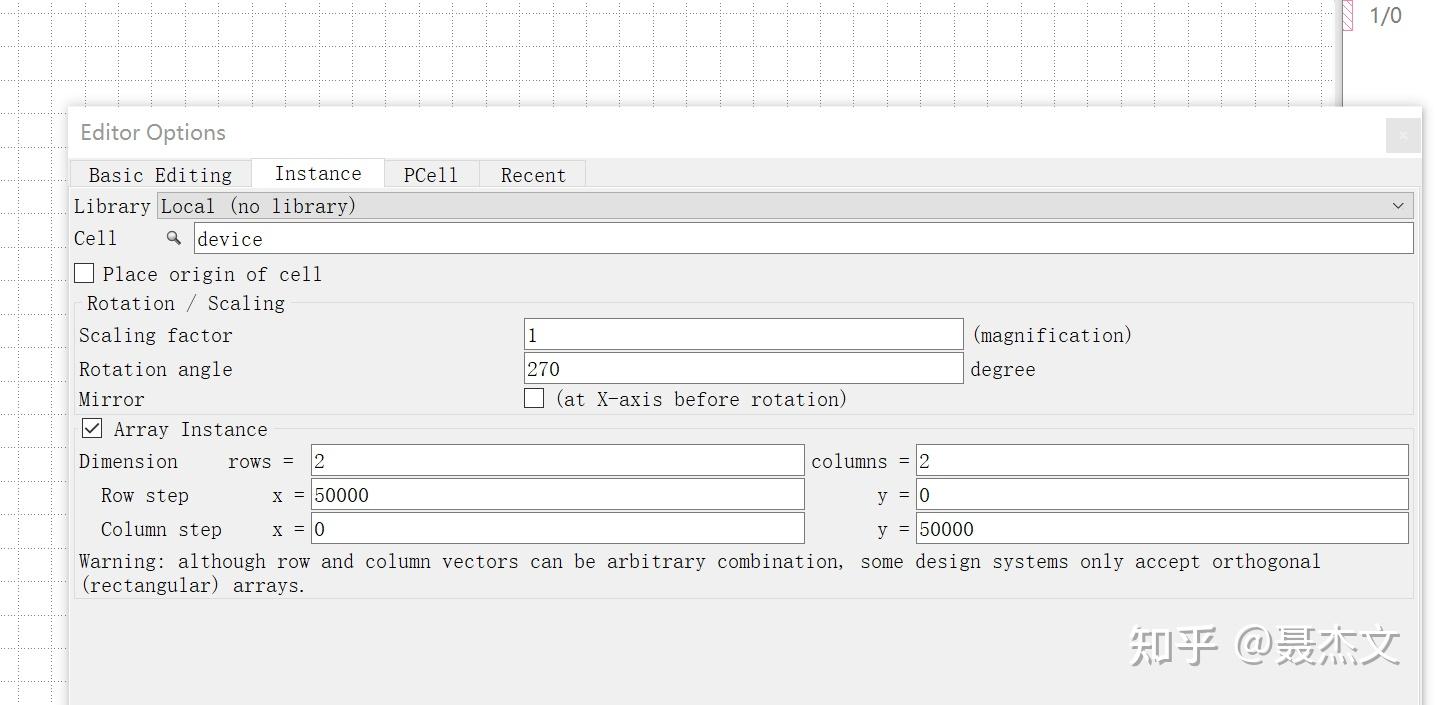1437x705 pixels.
Task: Click the rows dimension field
Action: coord(557,461)
